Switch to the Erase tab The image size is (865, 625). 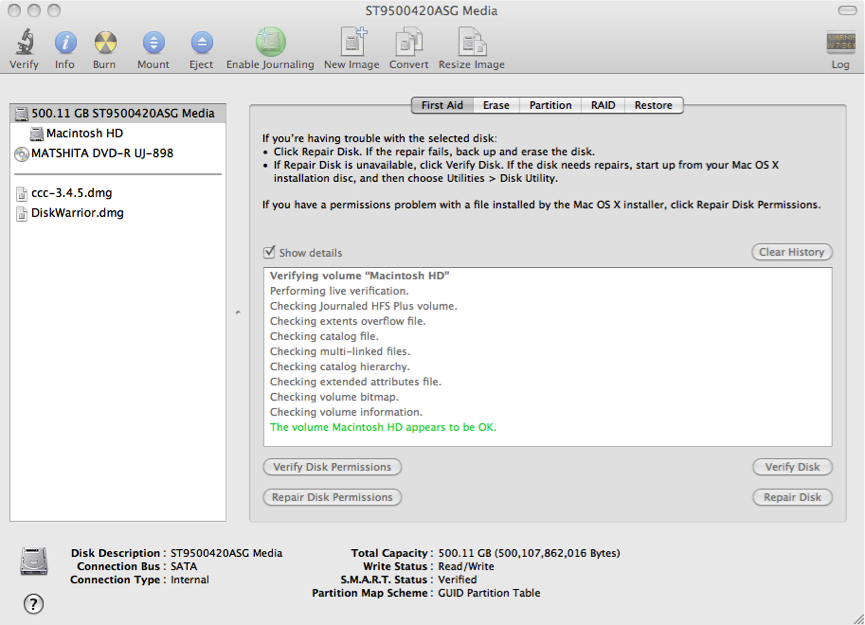tap(496, 105)
